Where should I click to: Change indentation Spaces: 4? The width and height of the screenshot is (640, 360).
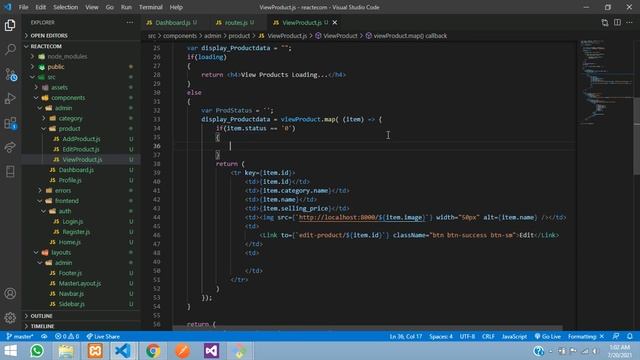coord(441,336)
